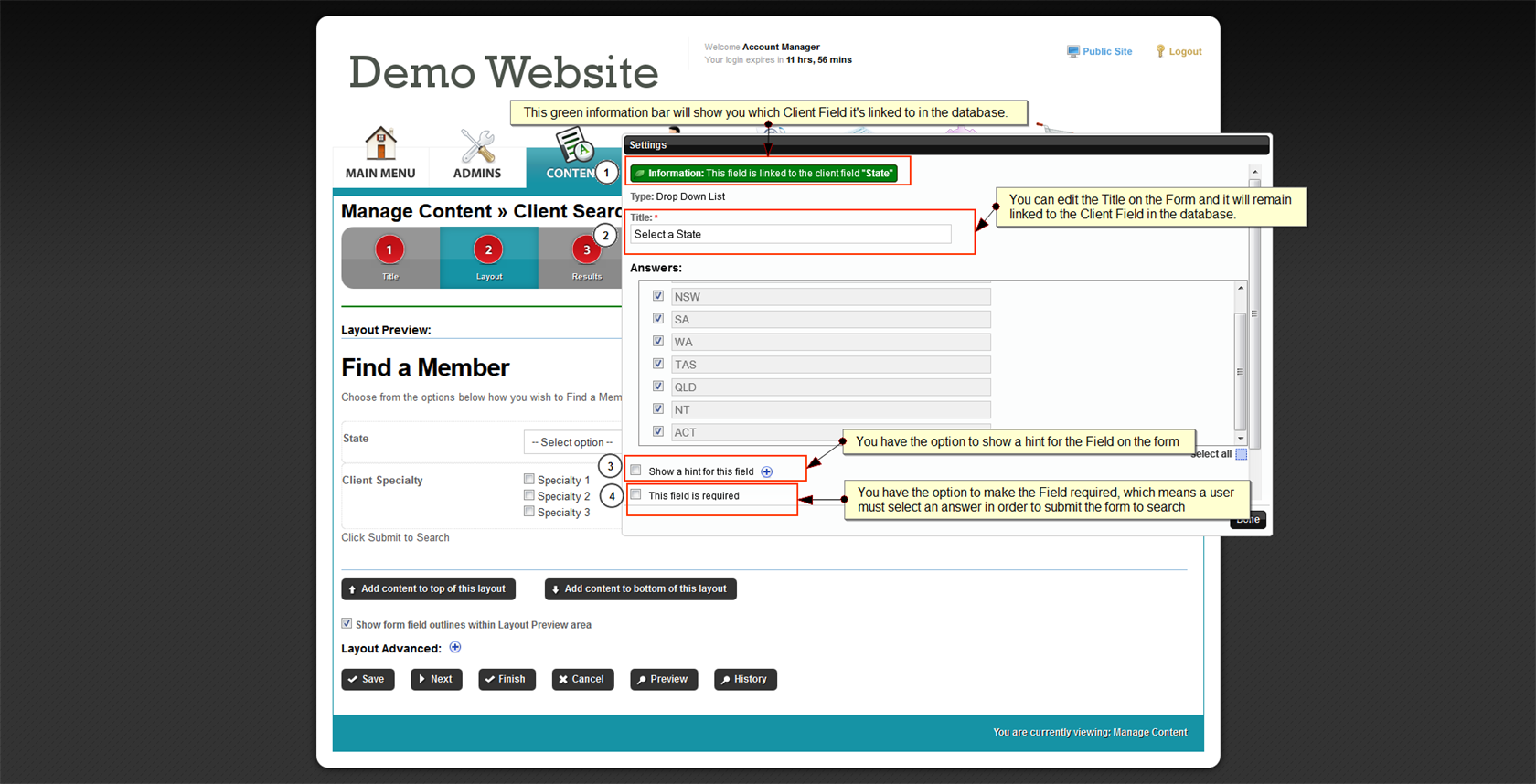Toggle the Specialty 2 checkbox
The width and height of the screenshot is (1536, 784).
tap(529, 495)
